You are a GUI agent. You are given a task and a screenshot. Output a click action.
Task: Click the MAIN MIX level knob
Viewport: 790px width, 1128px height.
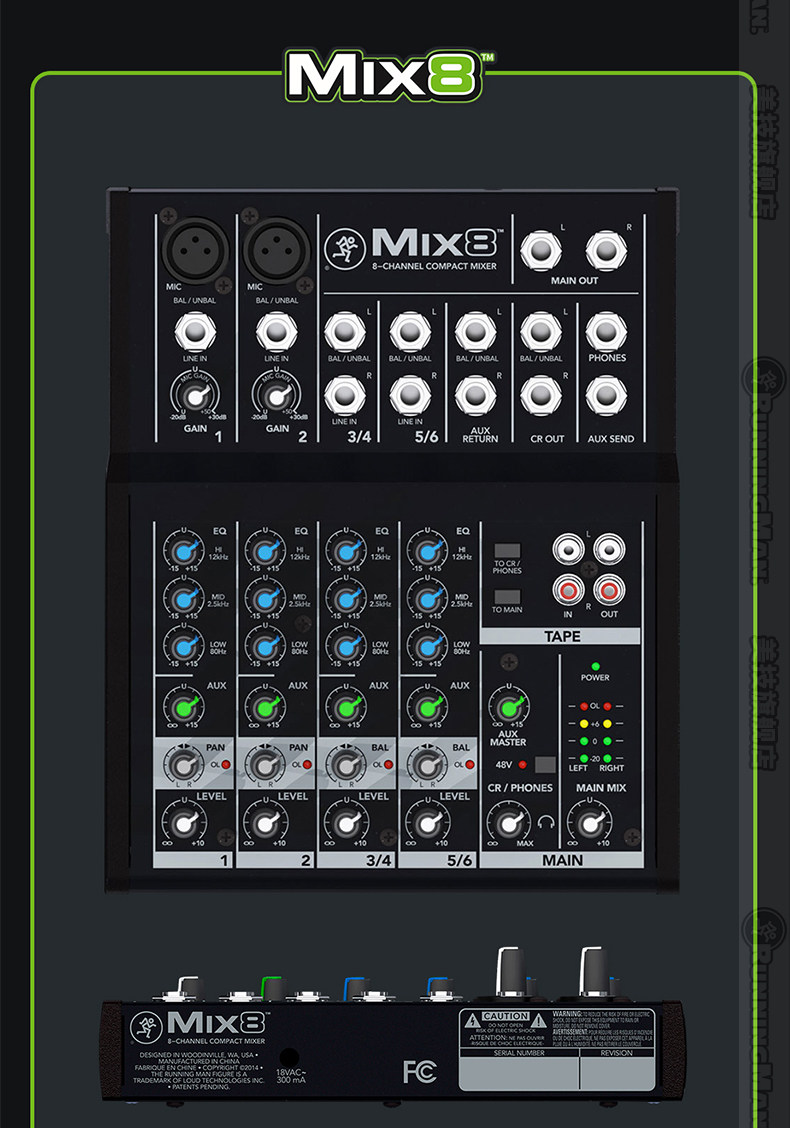[590, 822]
